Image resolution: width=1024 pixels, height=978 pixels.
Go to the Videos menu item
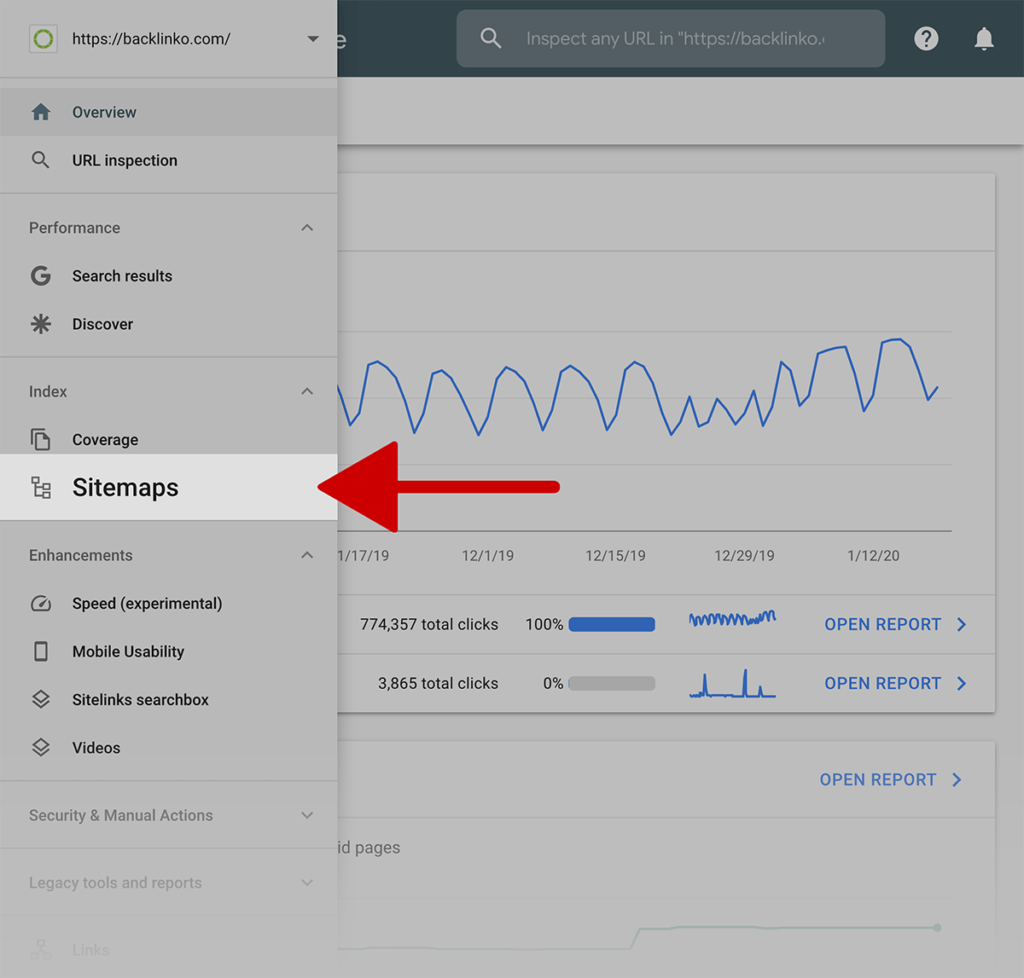click(x=96, y=748)
